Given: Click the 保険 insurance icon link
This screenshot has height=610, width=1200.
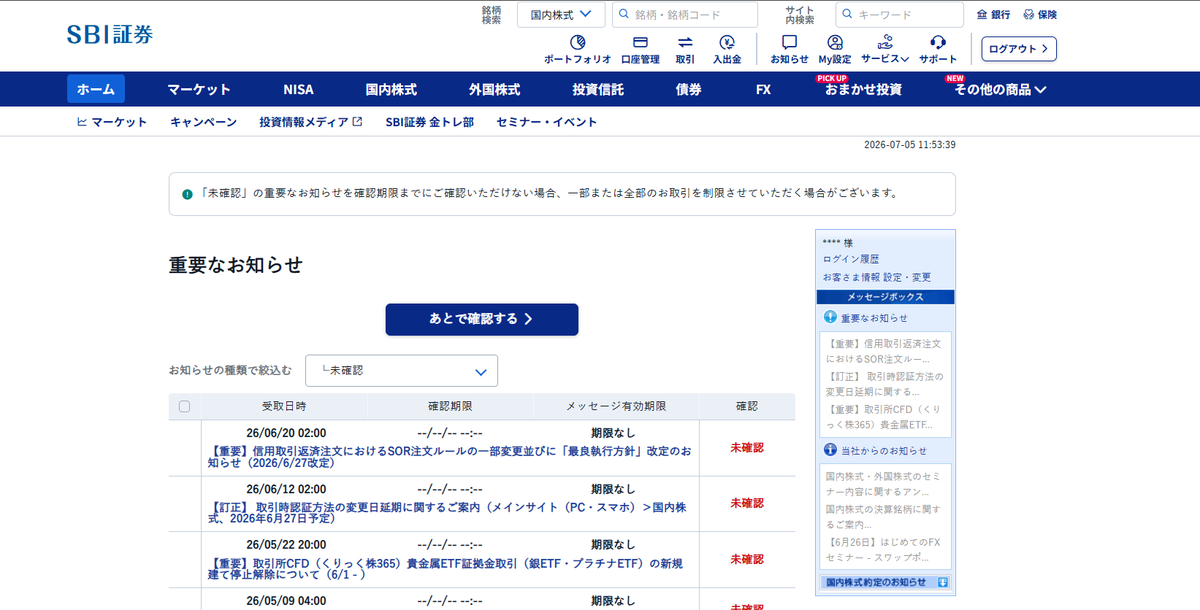Looking at the screenshot, I should (1039, 15).
